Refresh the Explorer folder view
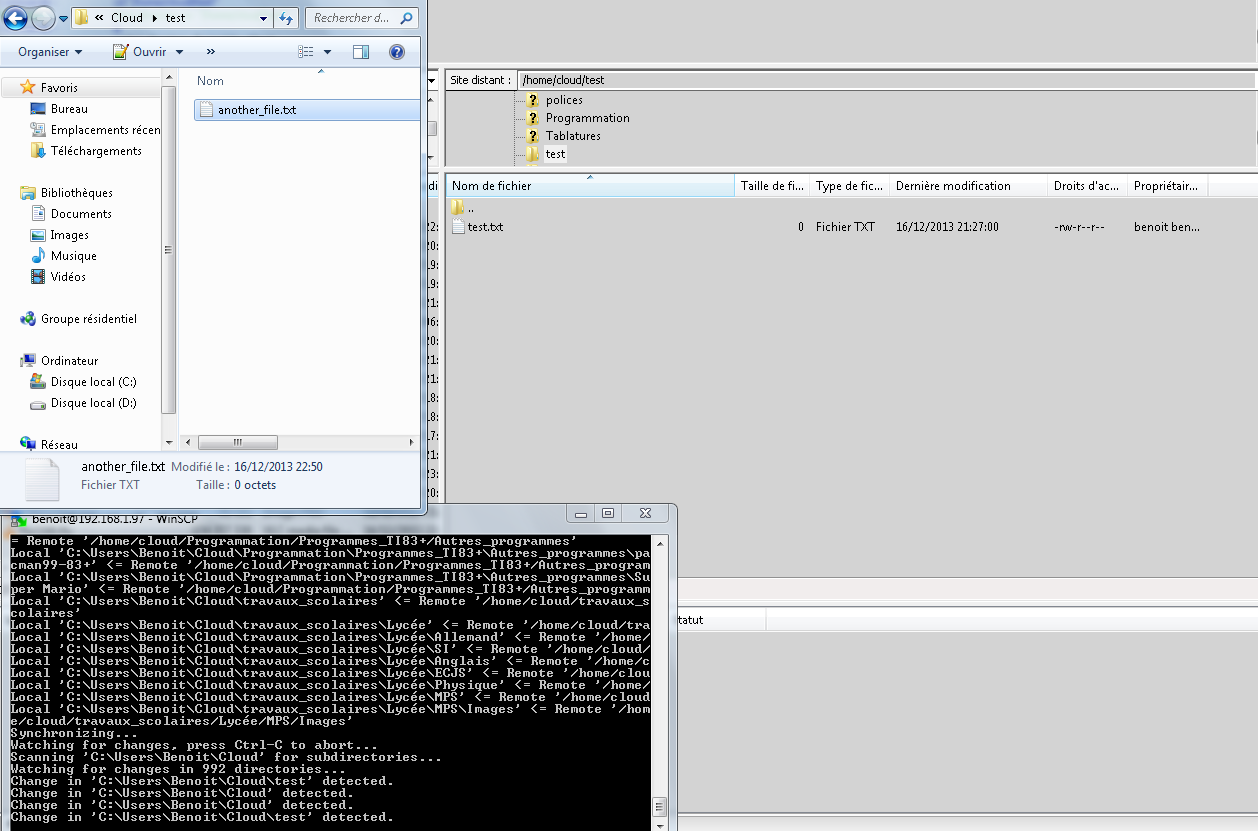 tap(286, 18)
